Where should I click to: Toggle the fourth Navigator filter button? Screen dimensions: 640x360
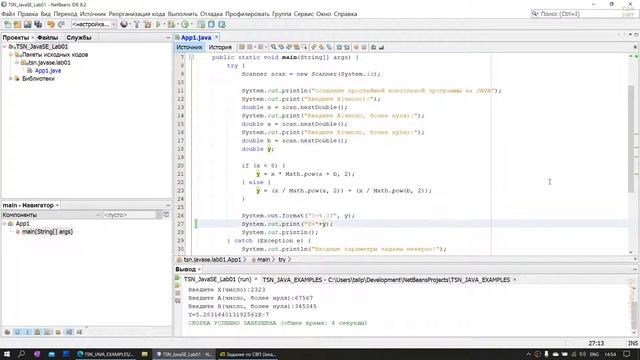38,332
